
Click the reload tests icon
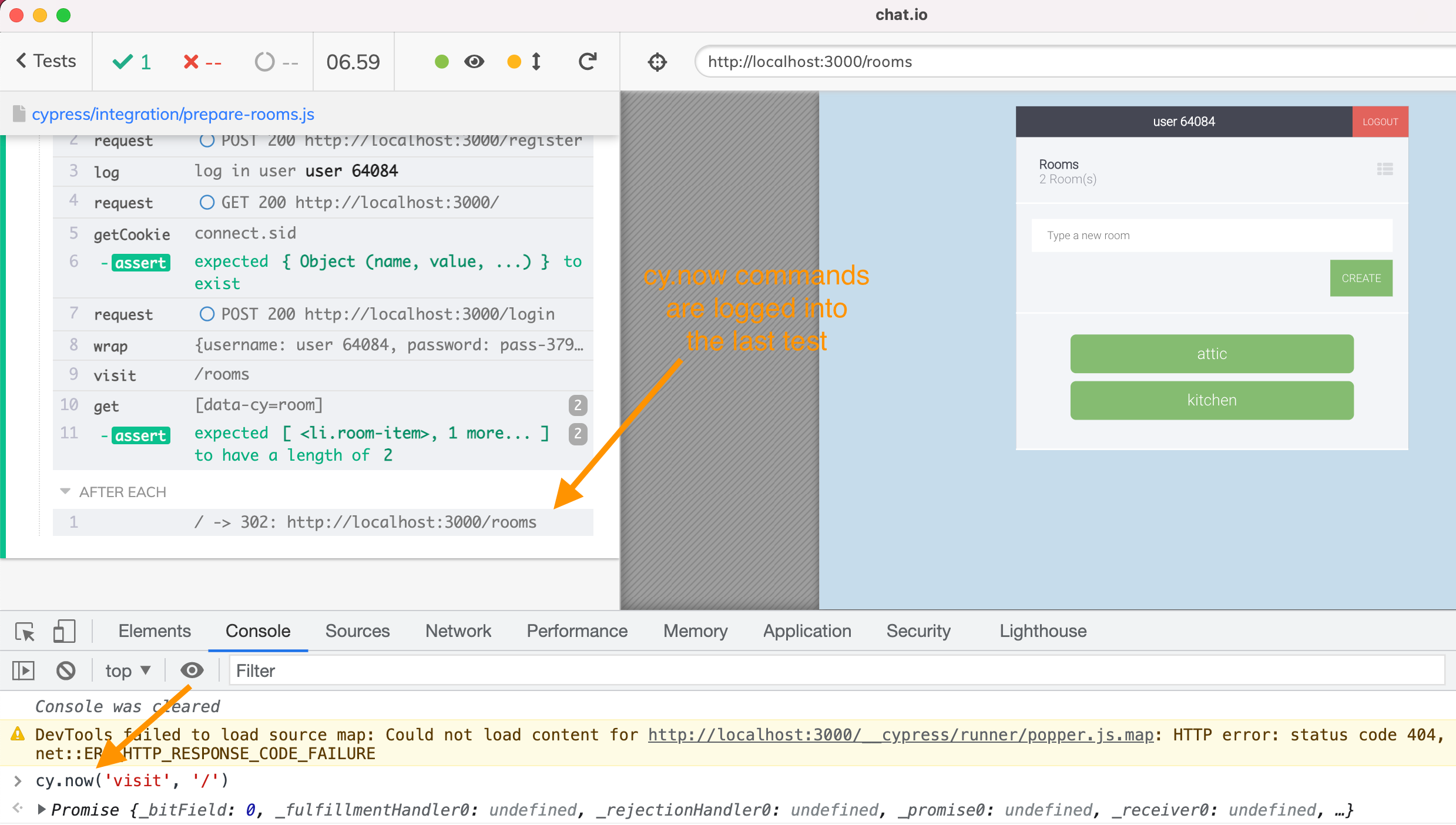point(587,62)
